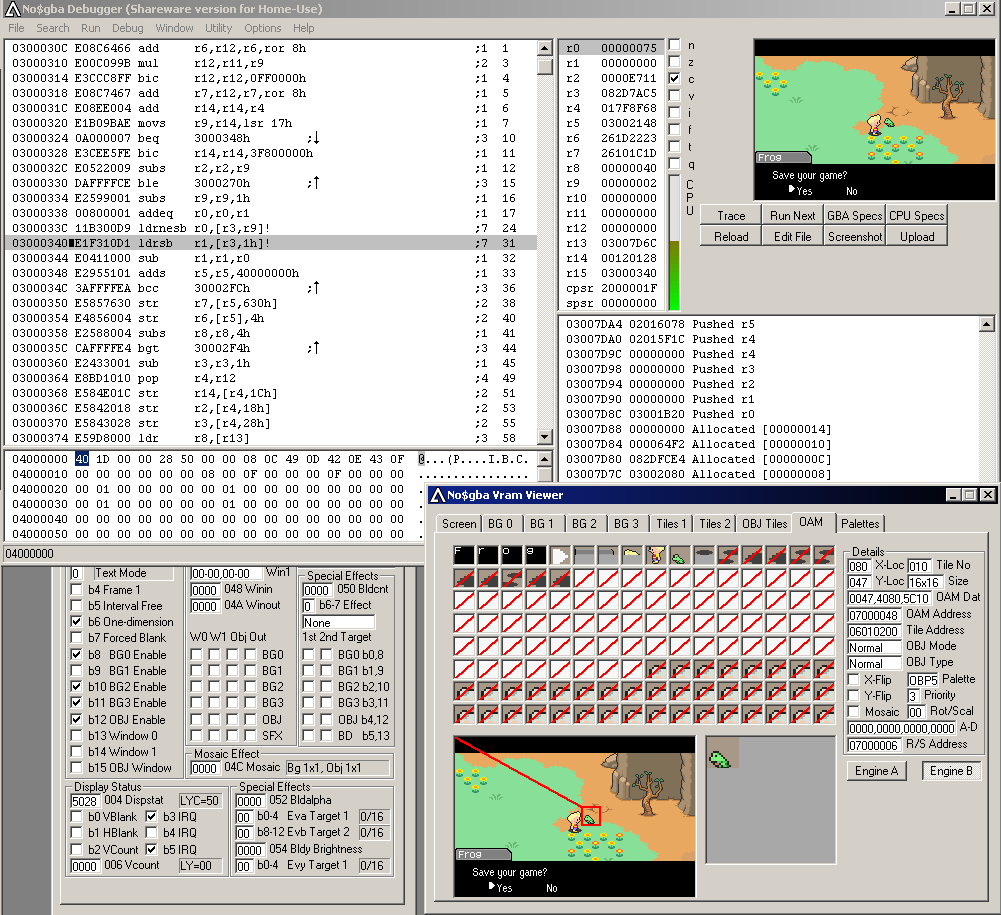
Task: Select the 'F' letter sprite in OAM grid
Action: (464, 555)
